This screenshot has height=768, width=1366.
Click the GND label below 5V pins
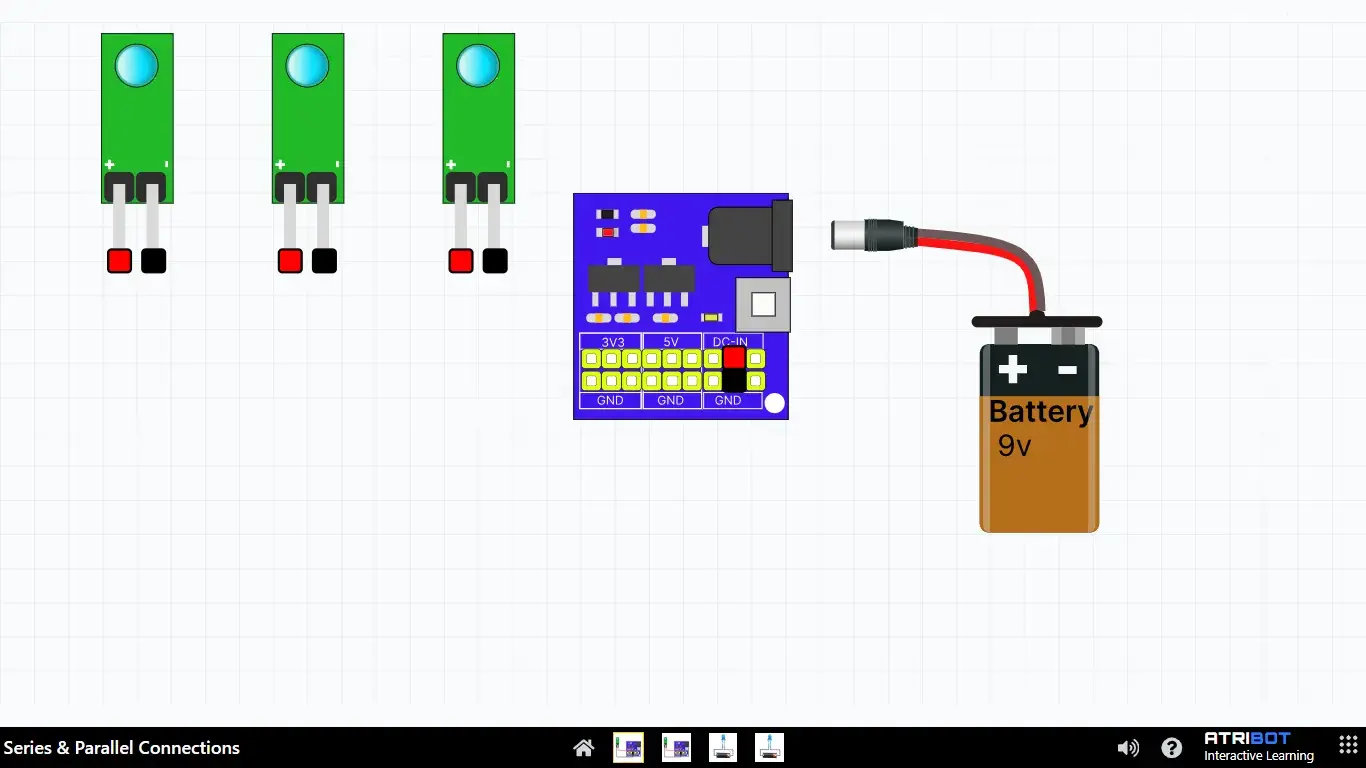pos(671,400)
